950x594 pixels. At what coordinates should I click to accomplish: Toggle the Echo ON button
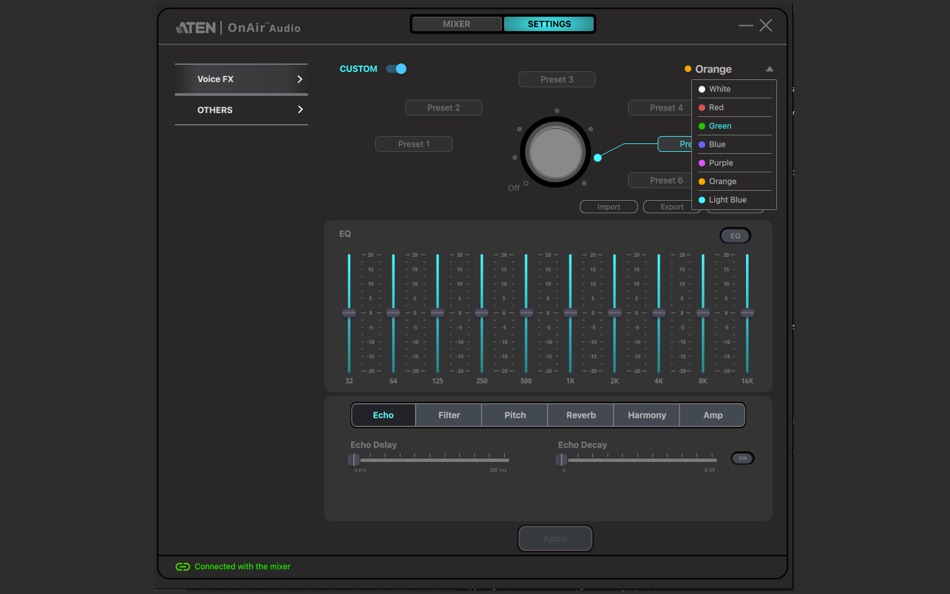point(742,458)
